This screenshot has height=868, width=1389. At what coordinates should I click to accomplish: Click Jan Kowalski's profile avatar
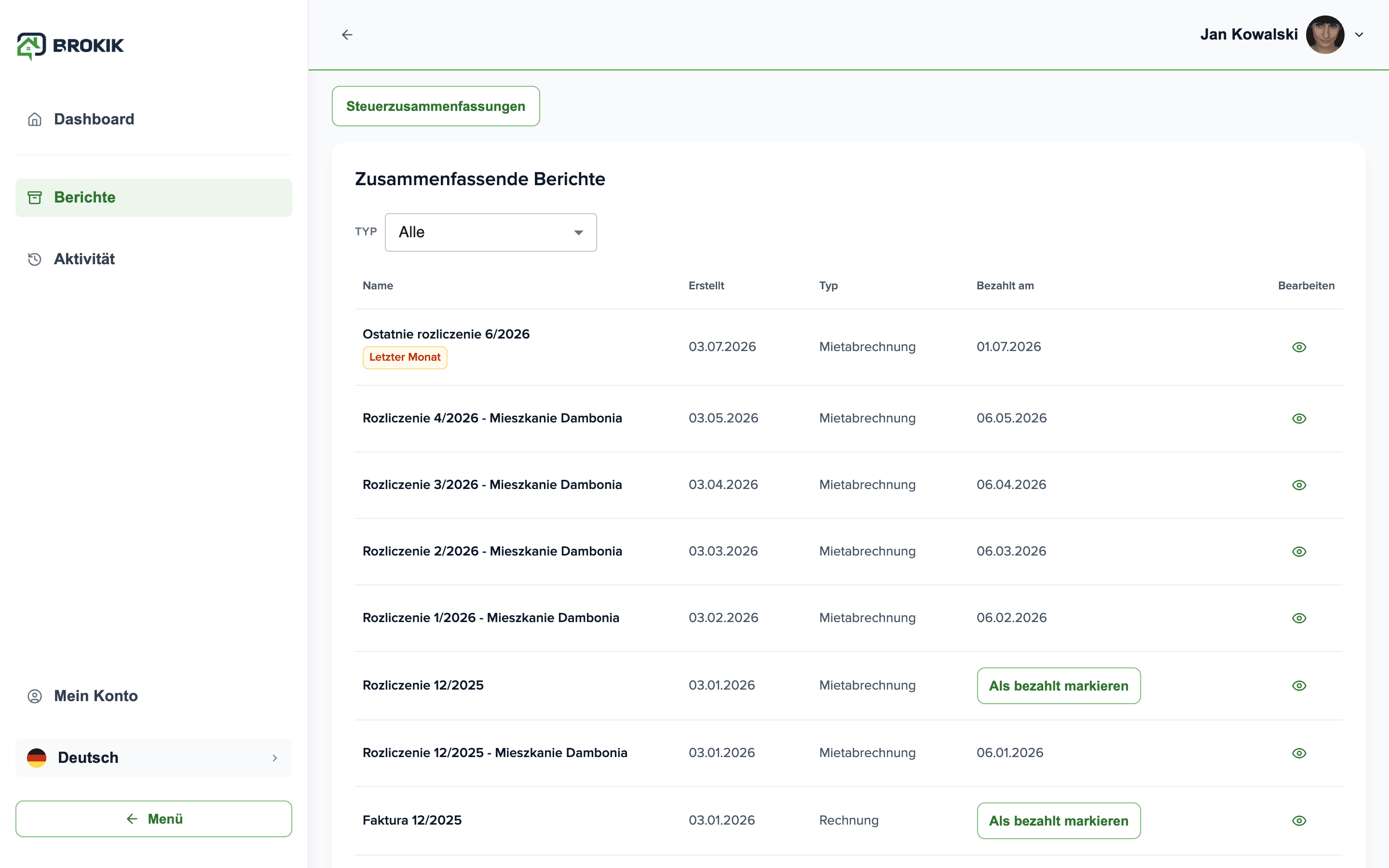click(x=1325, y=34)
